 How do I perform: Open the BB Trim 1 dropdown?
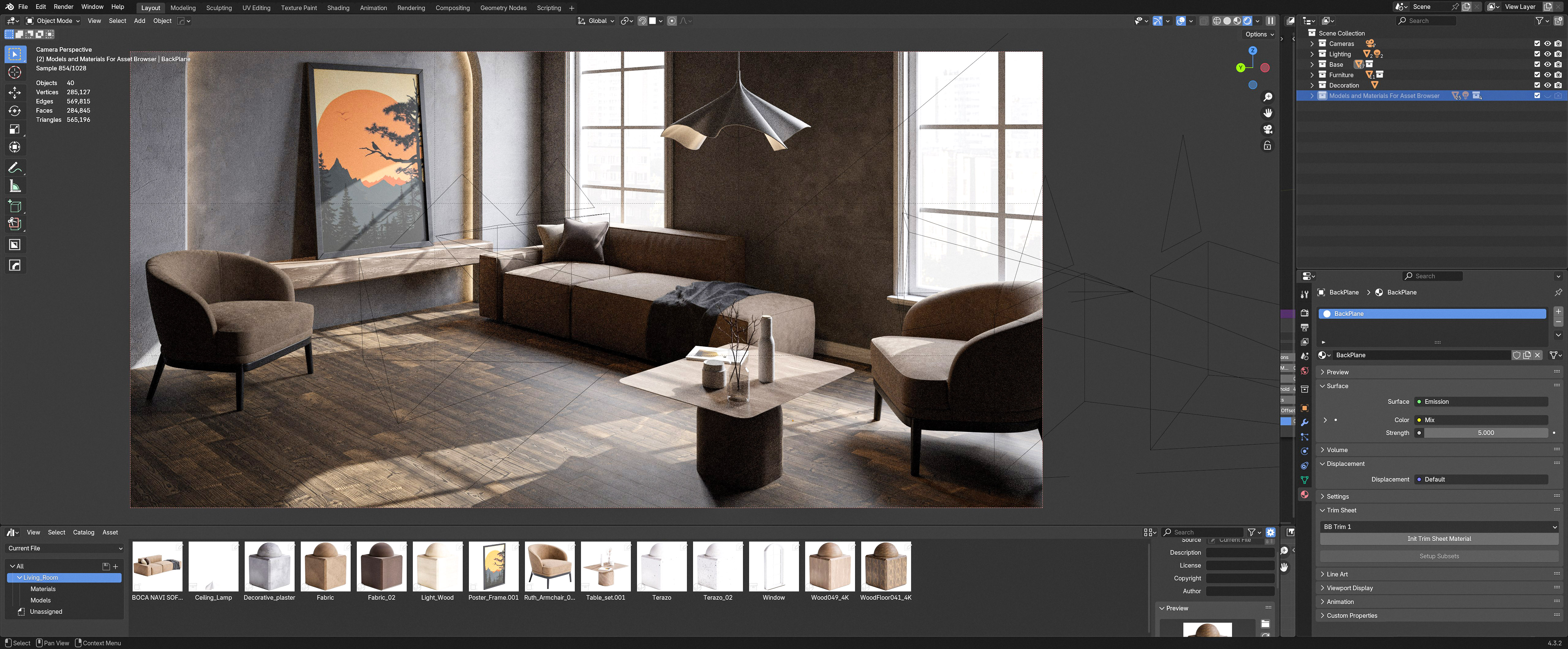[1439, 527]
